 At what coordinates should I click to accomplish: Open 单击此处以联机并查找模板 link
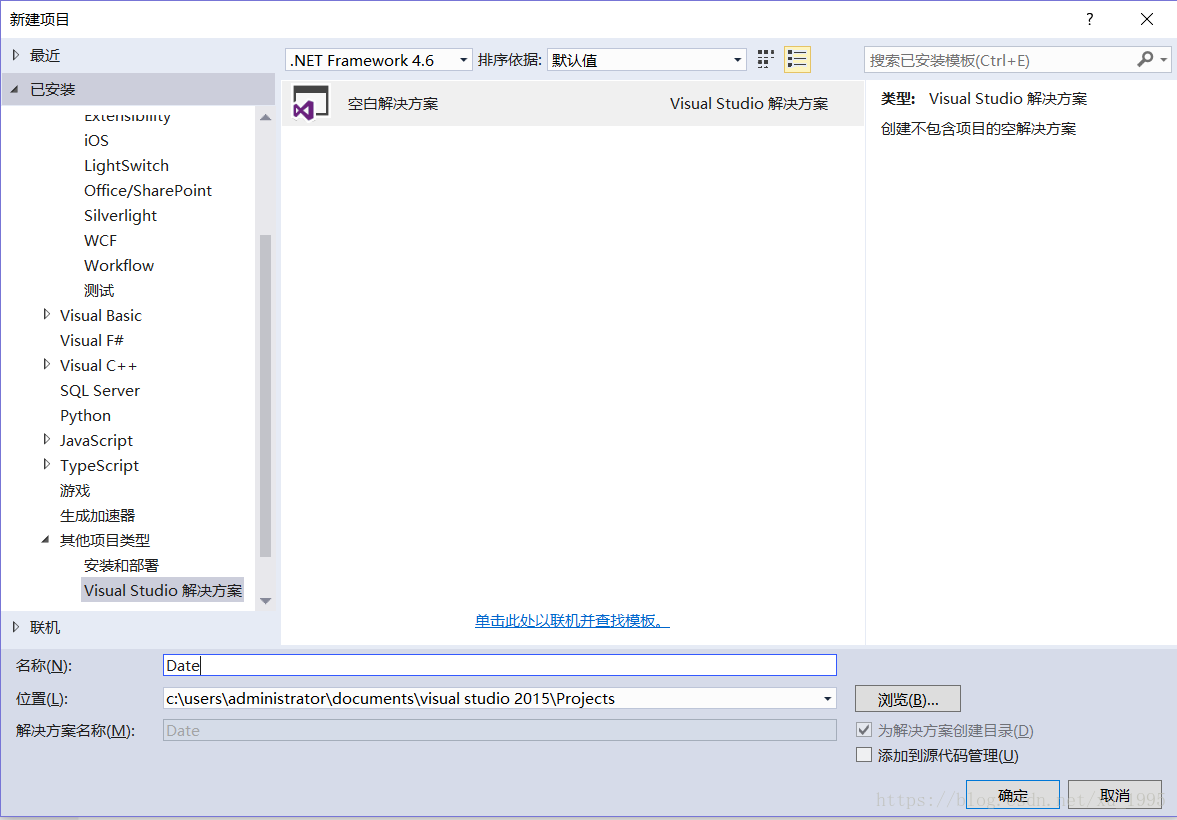pyautogui.click(x=572, y=621)
